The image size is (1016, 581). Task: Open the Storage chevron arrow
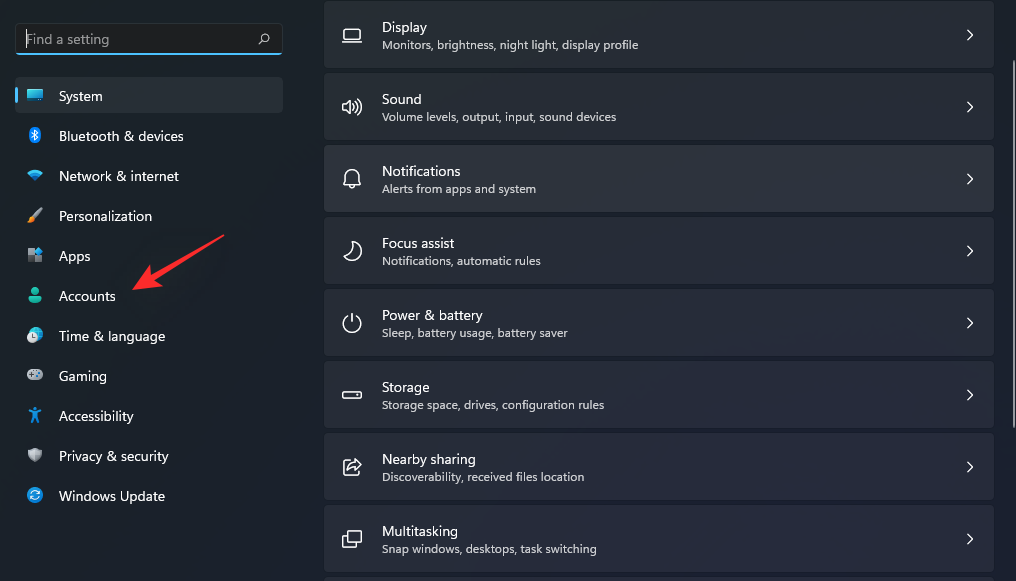(x=969, y=395)
